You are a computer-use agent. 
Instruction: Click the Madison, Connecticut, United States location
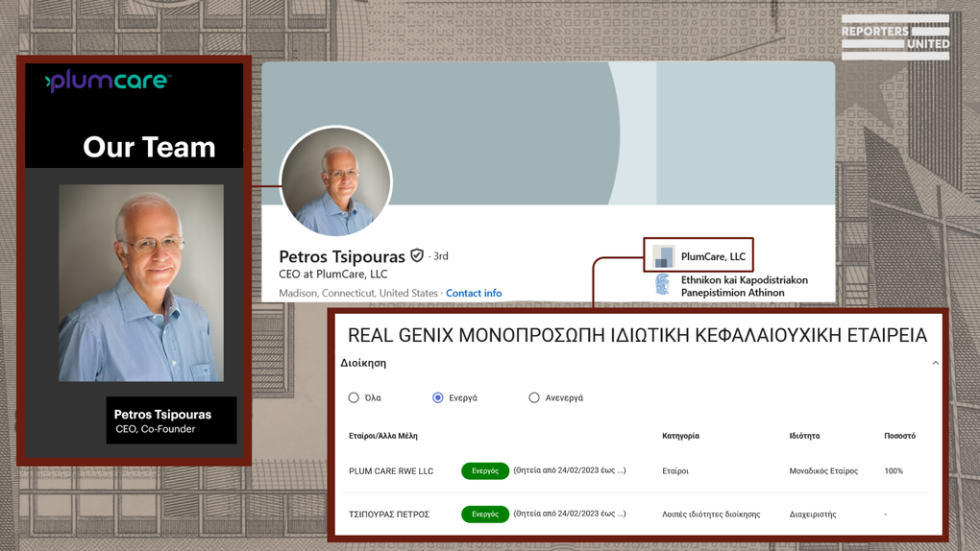358,293
